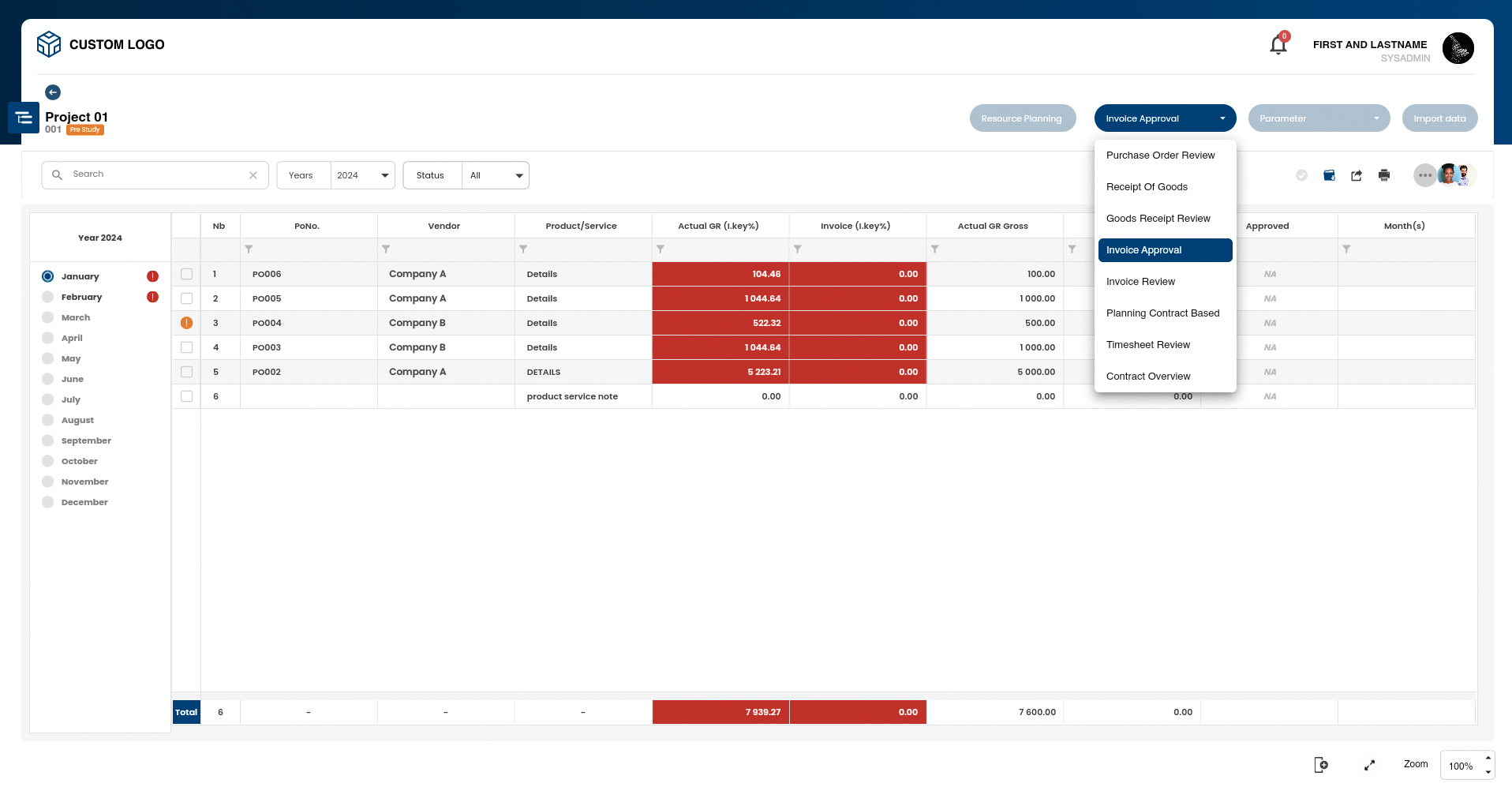Click the back arrow above Project 01
The width and height of the screenshot is (1512, 787).
point(53,92)
